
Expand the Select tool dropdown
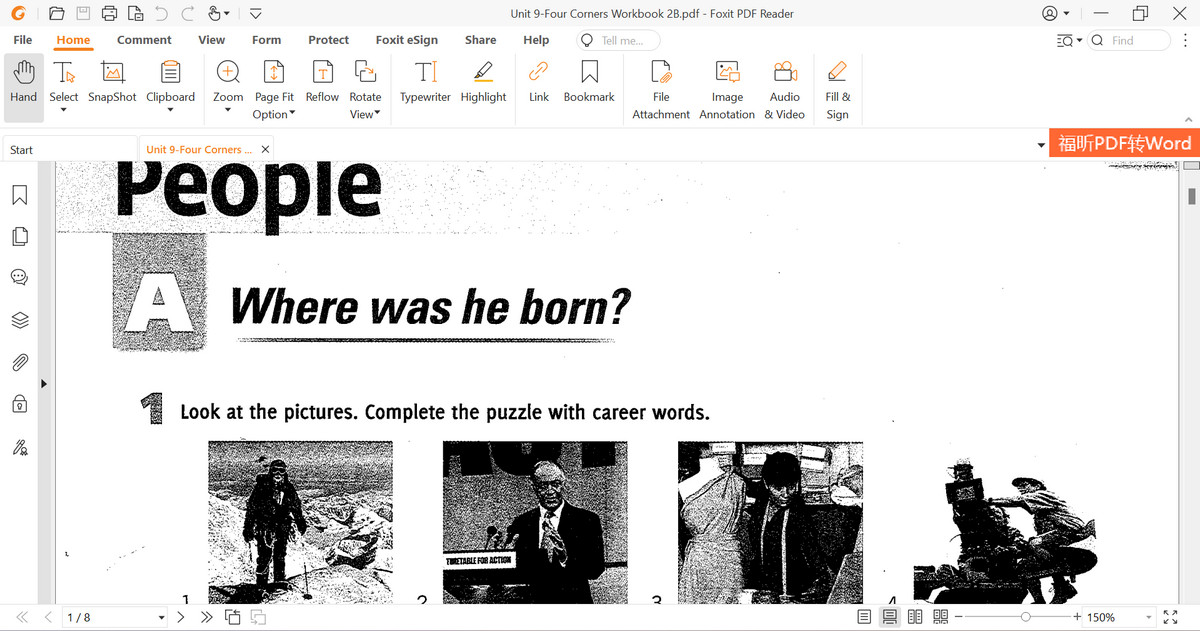[x=63, y=110]
